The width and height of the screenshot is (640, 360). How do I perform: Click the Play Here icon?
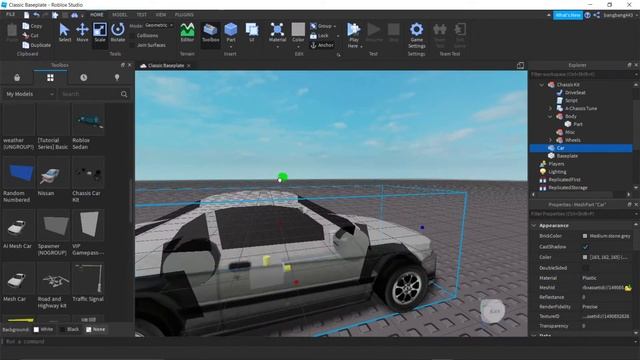(x=353, y=29)
